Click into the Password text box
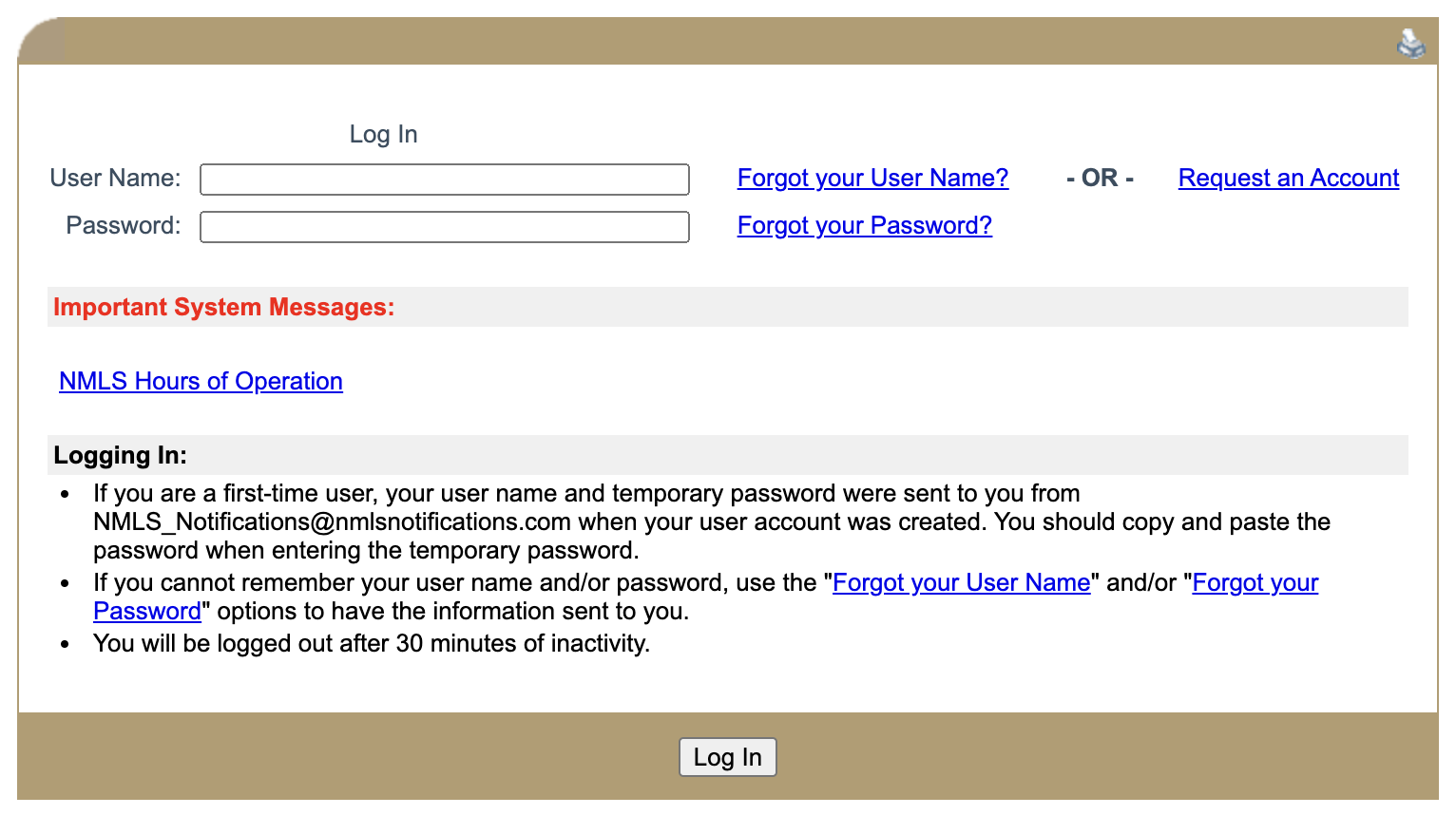1456x815 pixels. point(444,227)
